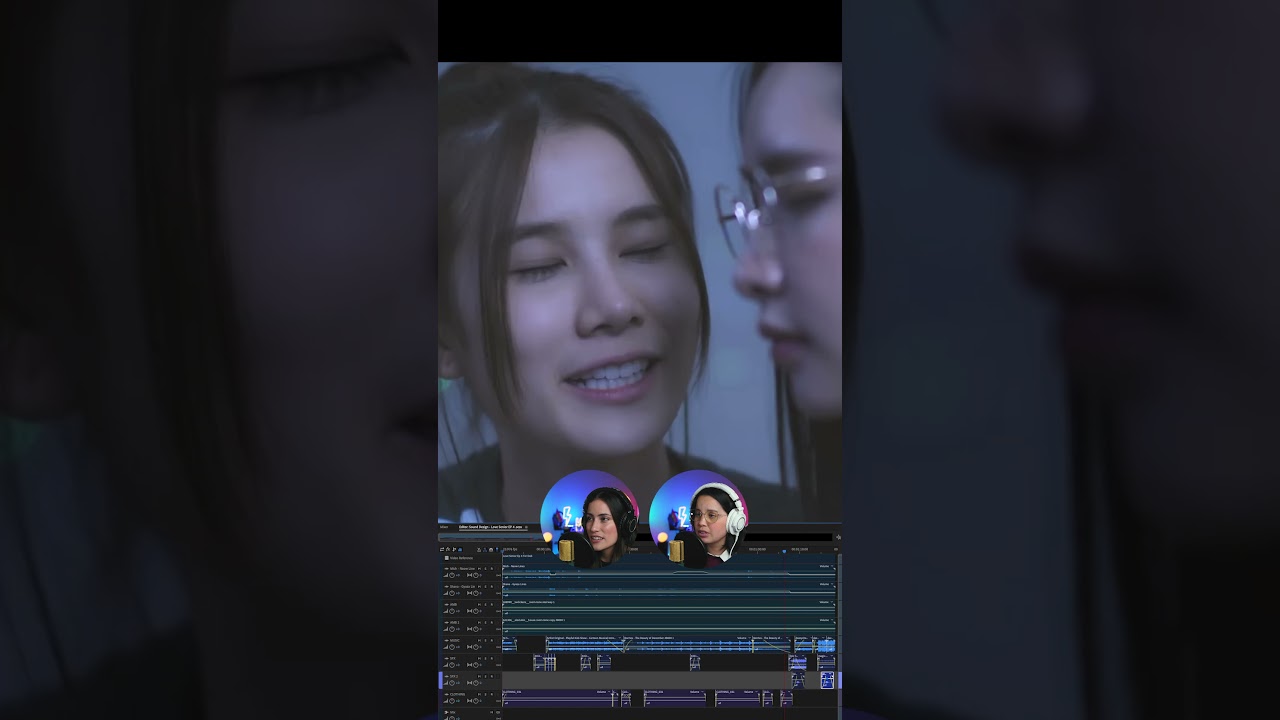1280x720 pixels.
Task: Select the SFX 2 track name
Action: click(454, 676)
